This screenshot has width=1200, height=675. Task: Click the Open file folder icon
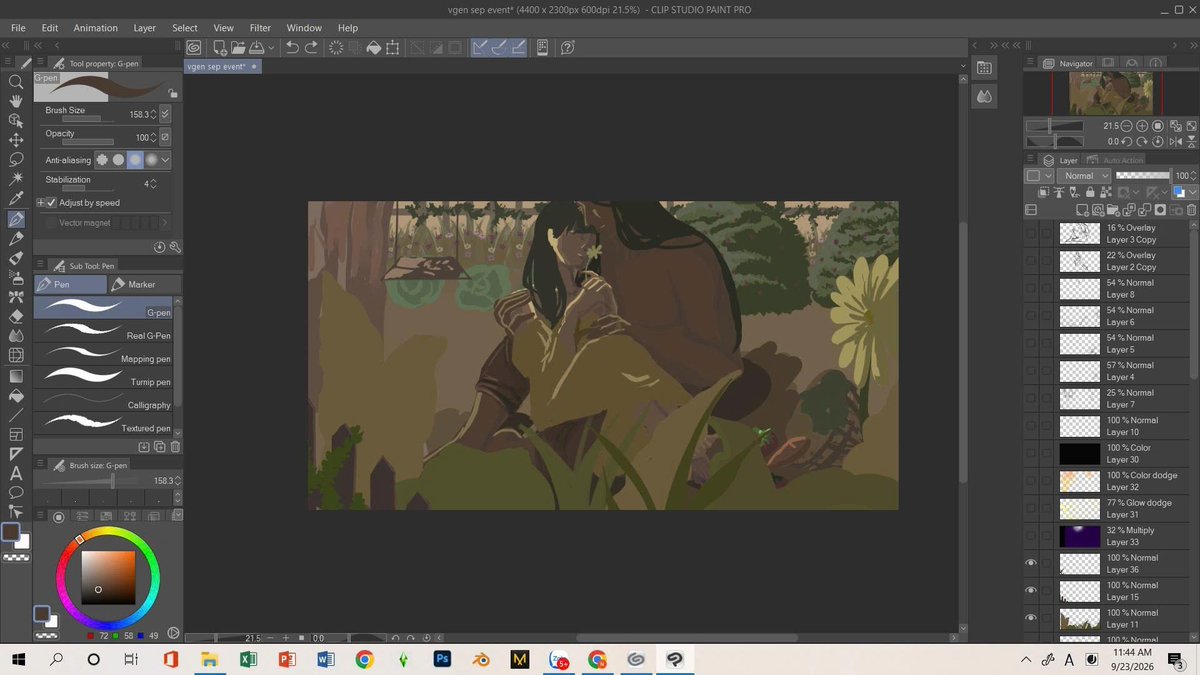[238, 47]
